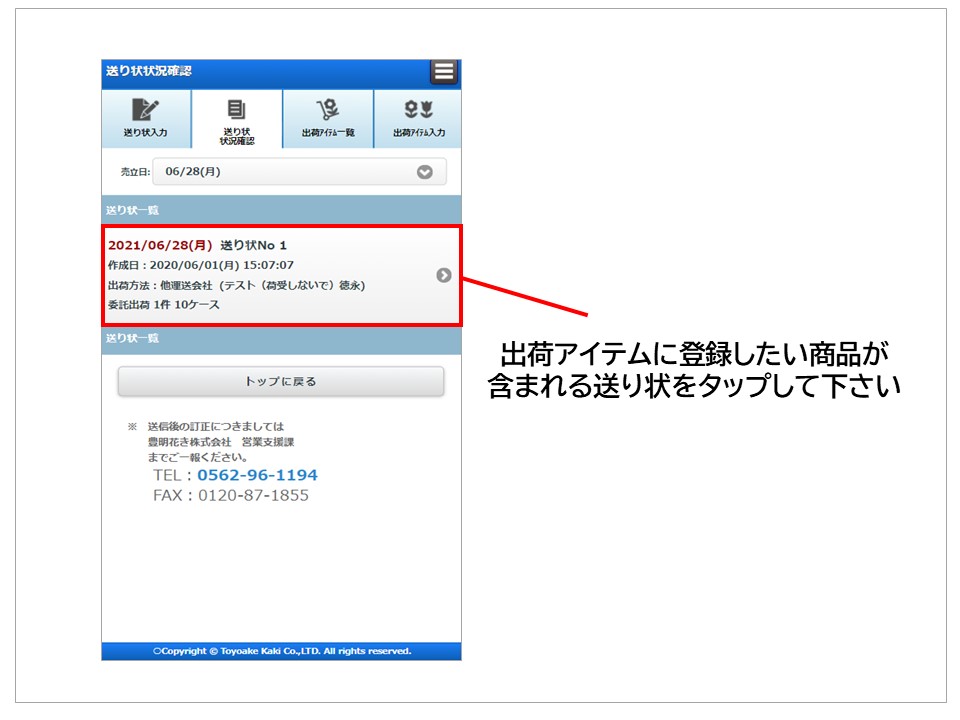Tap the 2021/06/28(月) 送り状No 1 heading
The height and width of the screenshot is (720, 960).
(x=197, y=245)
